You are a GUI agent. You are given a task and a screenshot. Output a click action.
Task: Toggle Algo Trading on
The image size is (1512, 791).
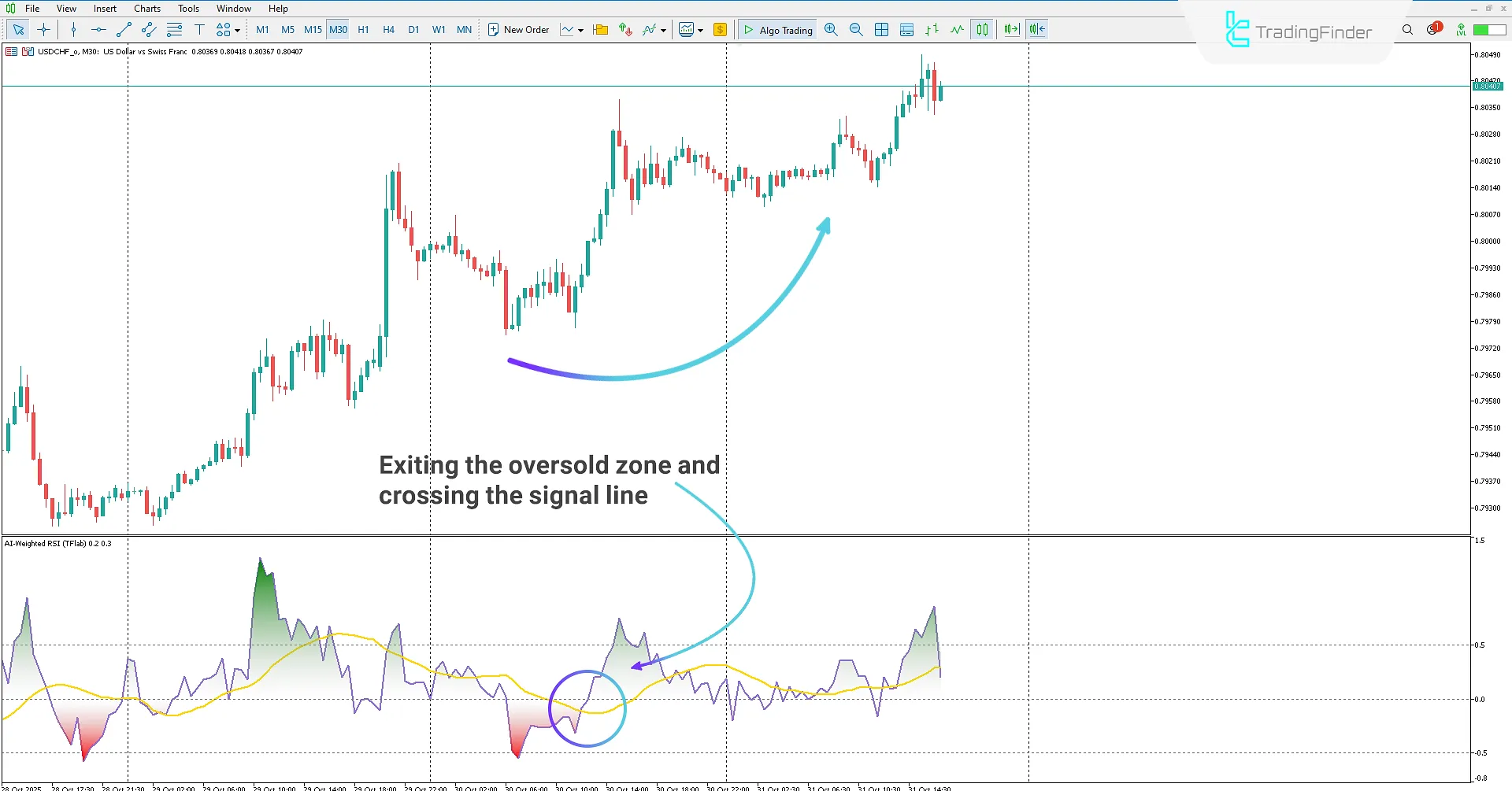click(x=777, y=29)
